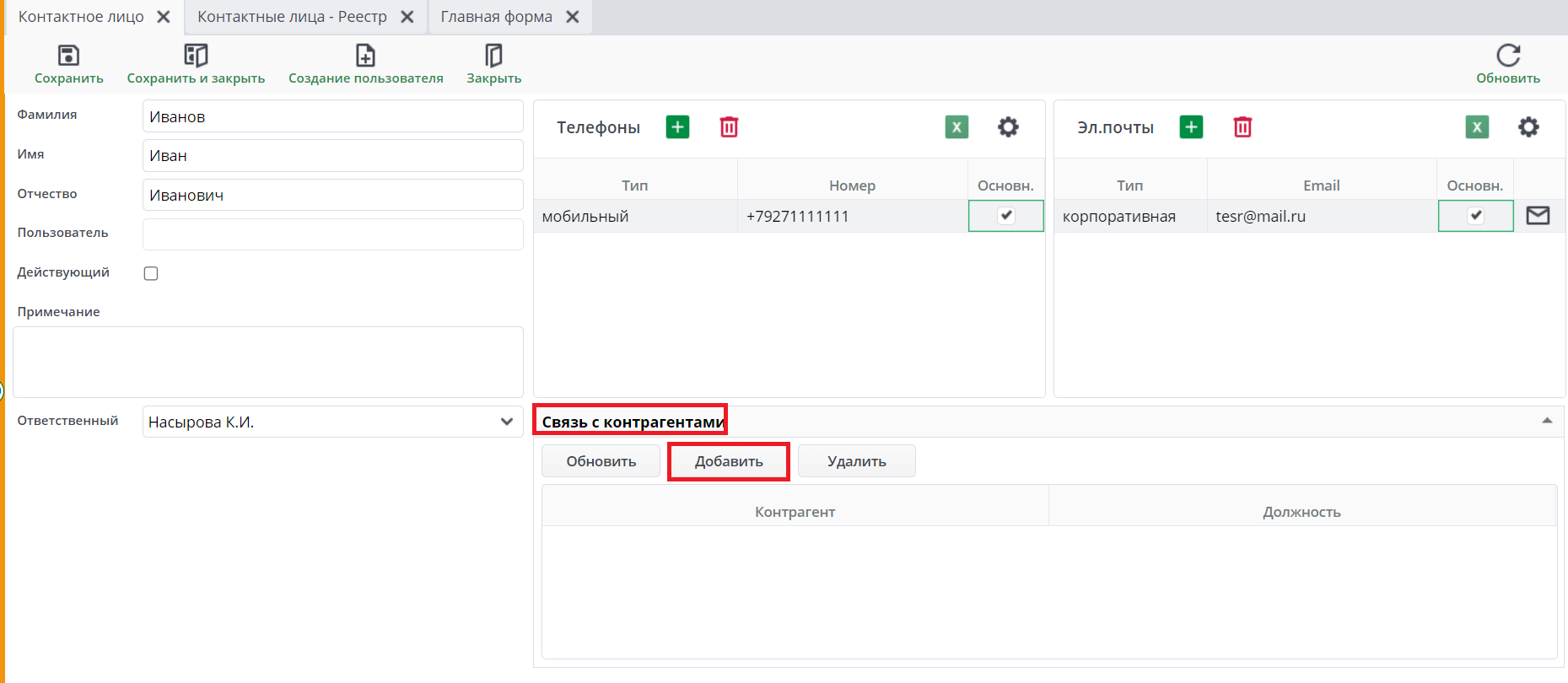The width and height of the screenshot is (1568, 683).
Task: Click the Save (Сохранить) toolbar icon
Action: click(68, 56)
